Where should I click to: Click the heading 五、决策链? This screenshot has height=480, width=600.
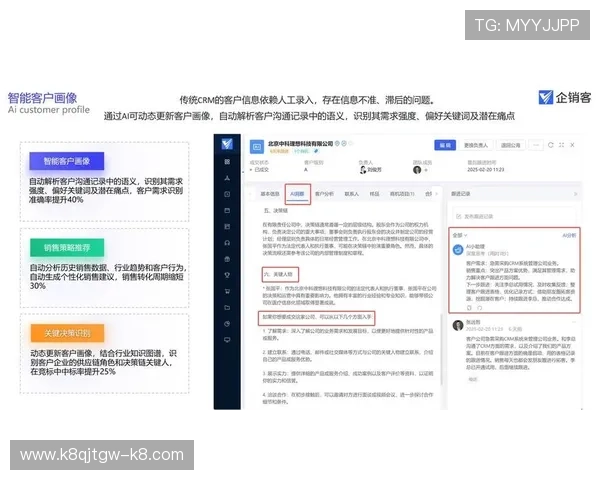276,211
